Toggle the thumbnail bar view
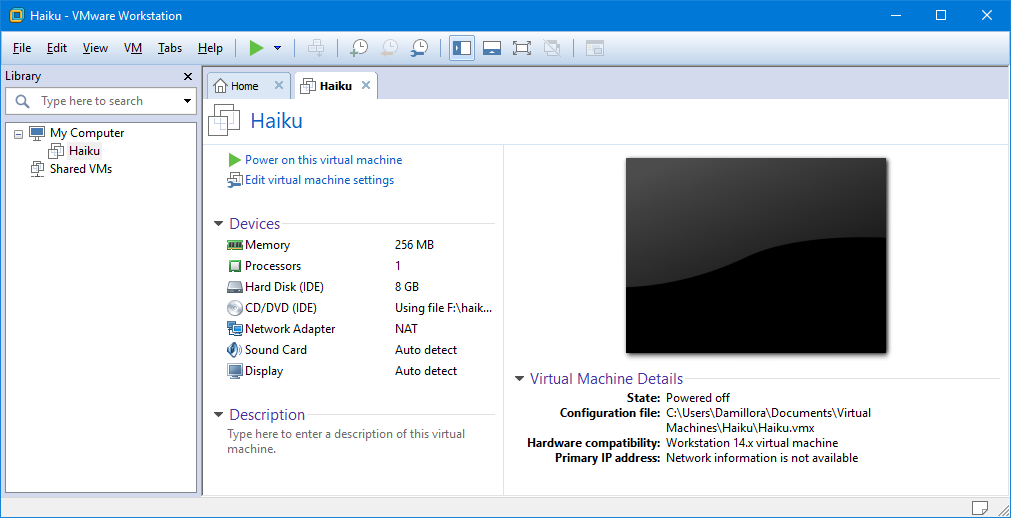Image resolution: width=1011 pixels, height=518 pixels. click(491, 48)
